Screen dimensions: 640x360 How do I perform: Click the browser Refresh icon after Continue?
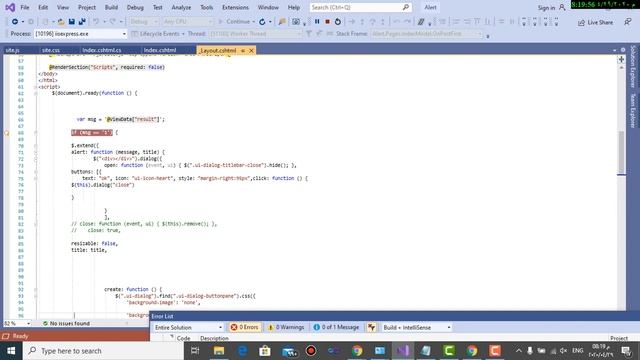pos(262,22)
